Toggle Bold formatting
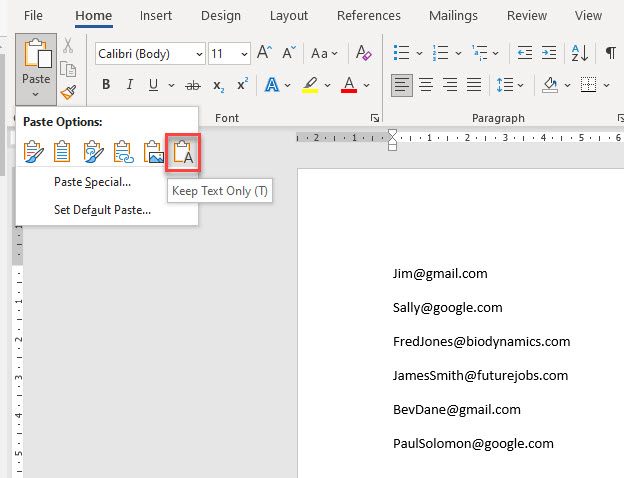Screen dimensions: 624x478 point(106,85)
